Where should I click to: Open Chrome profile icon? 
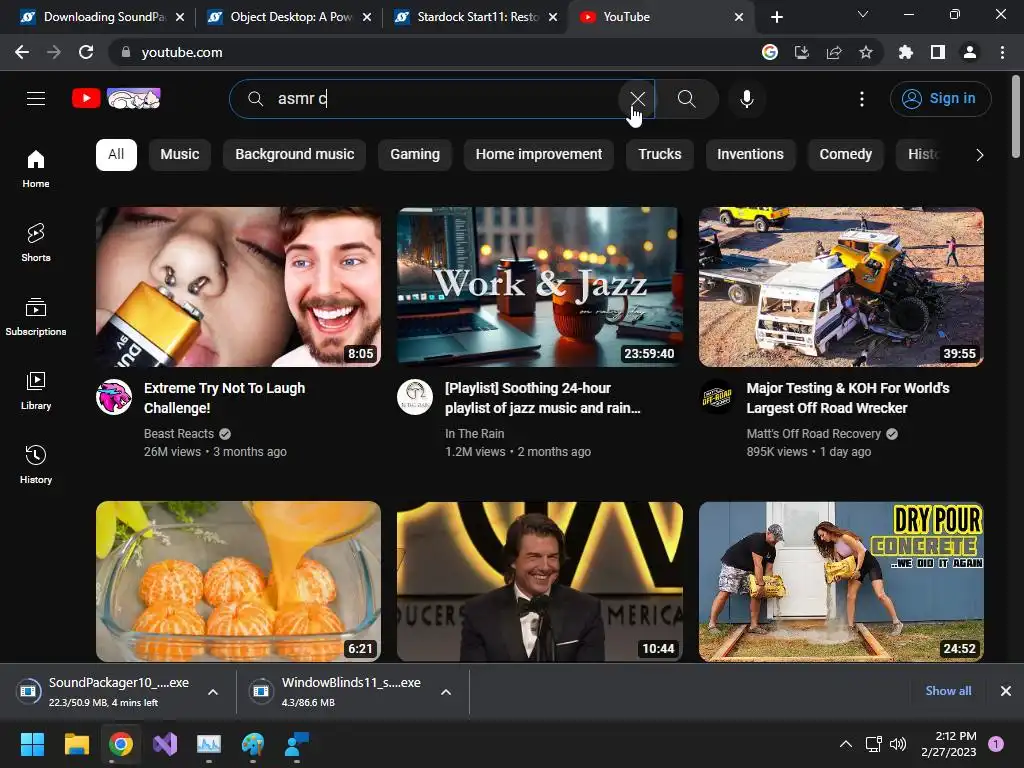point(970,52)
